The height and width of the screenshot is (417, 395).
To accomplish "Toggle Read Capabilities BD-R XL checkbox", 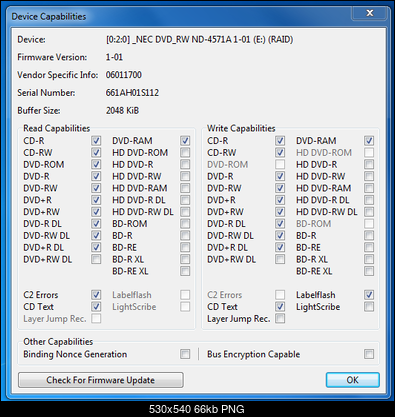I will click(185, 259).
